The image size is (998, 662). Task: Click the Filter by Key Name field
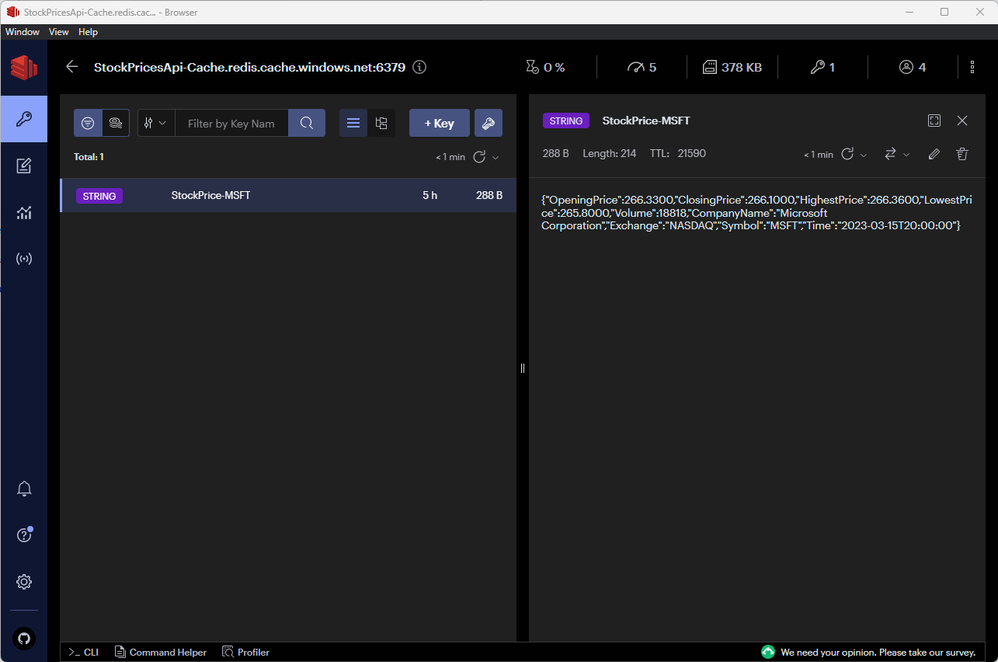click(231, 123)
